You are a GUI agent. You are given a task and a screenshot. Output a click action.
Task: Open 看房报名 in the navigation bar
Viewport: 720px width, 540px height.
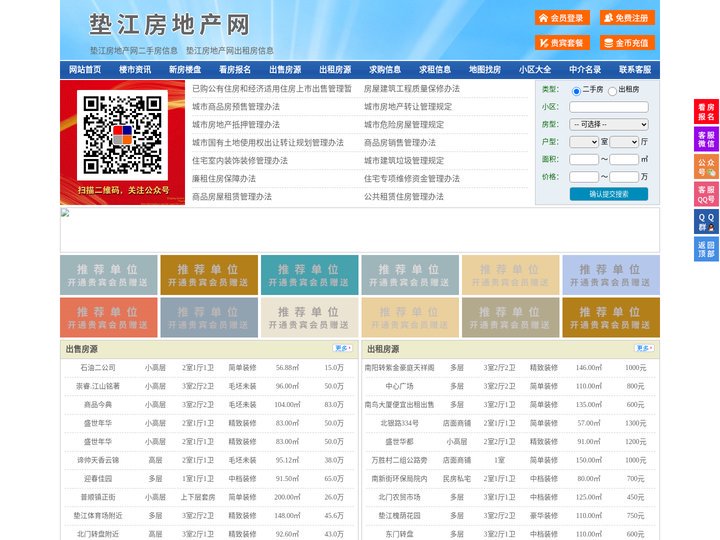point(235,70)
